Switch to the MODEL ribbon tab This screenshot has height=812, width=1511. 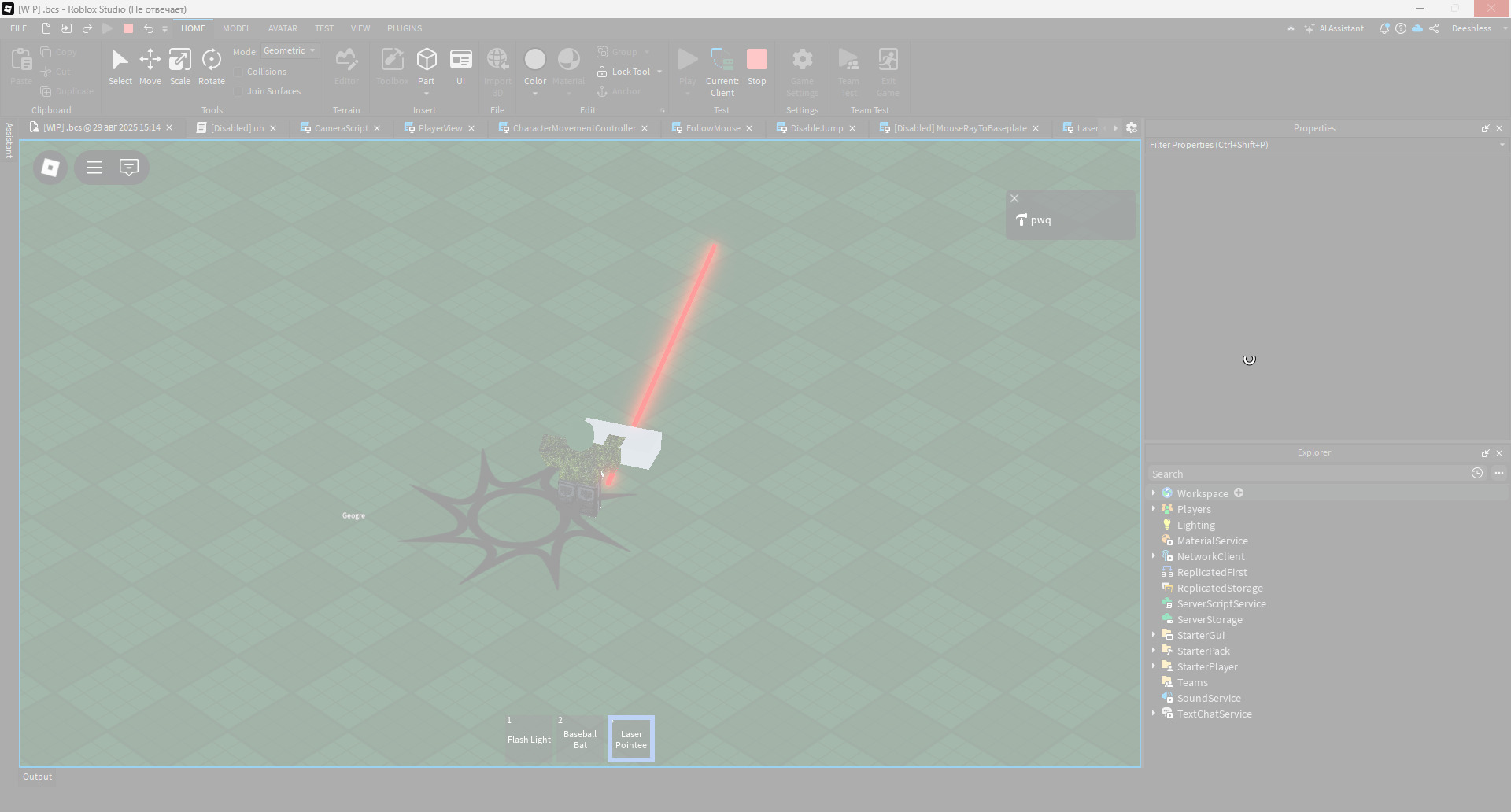pyautogui.click(x=236, y=28)
